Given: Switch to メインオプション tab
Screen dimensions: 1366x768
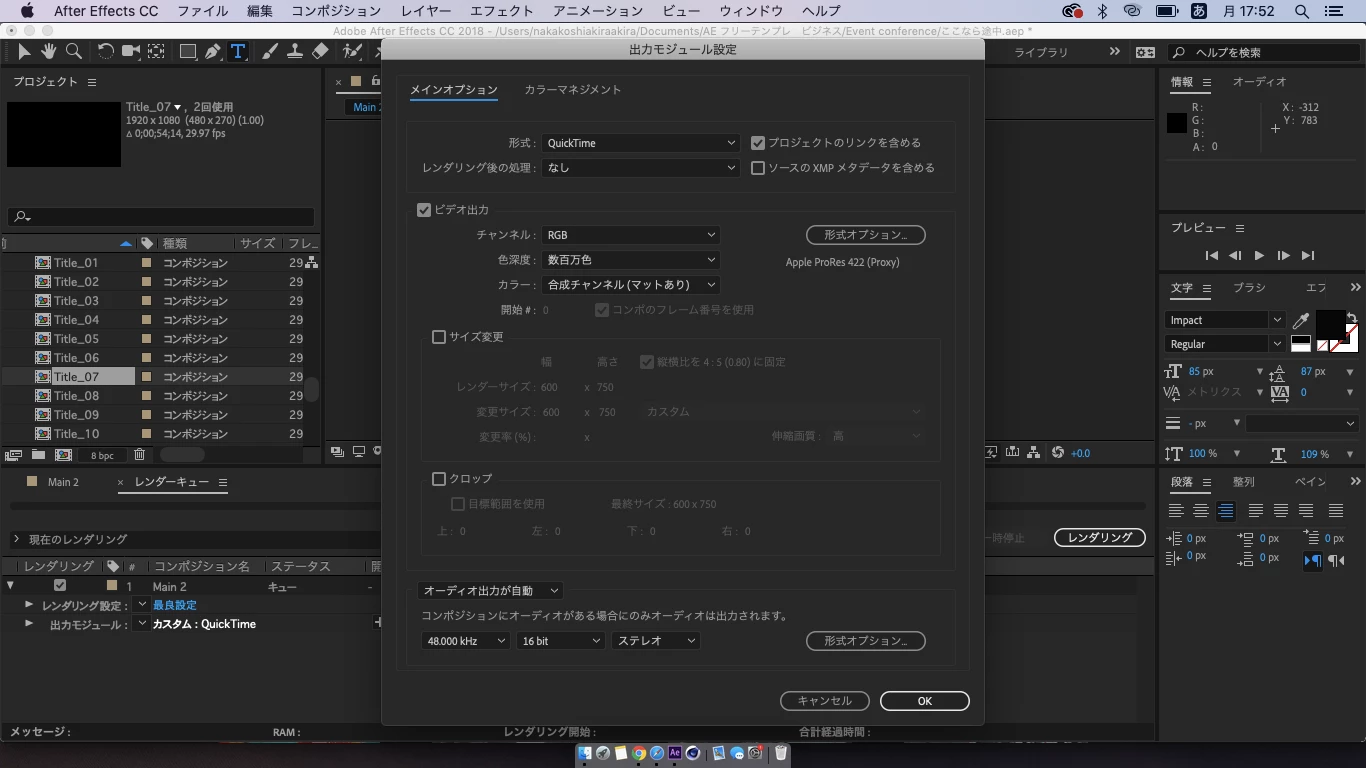Looking at the screenshot, I should pos(453,90).
